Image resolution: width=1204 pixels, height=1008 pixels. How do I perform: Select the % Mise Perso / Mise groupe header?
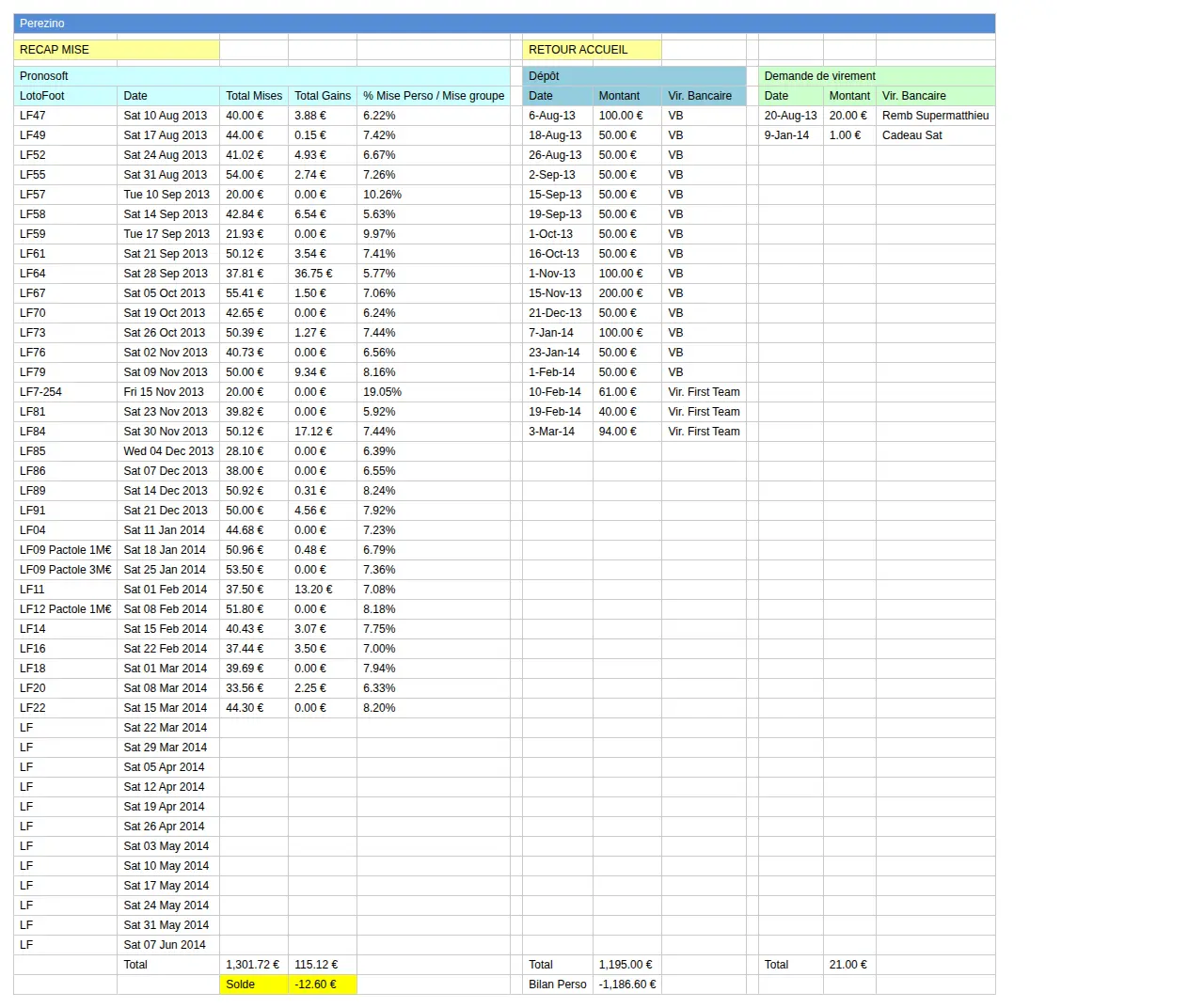pos(434,96)
